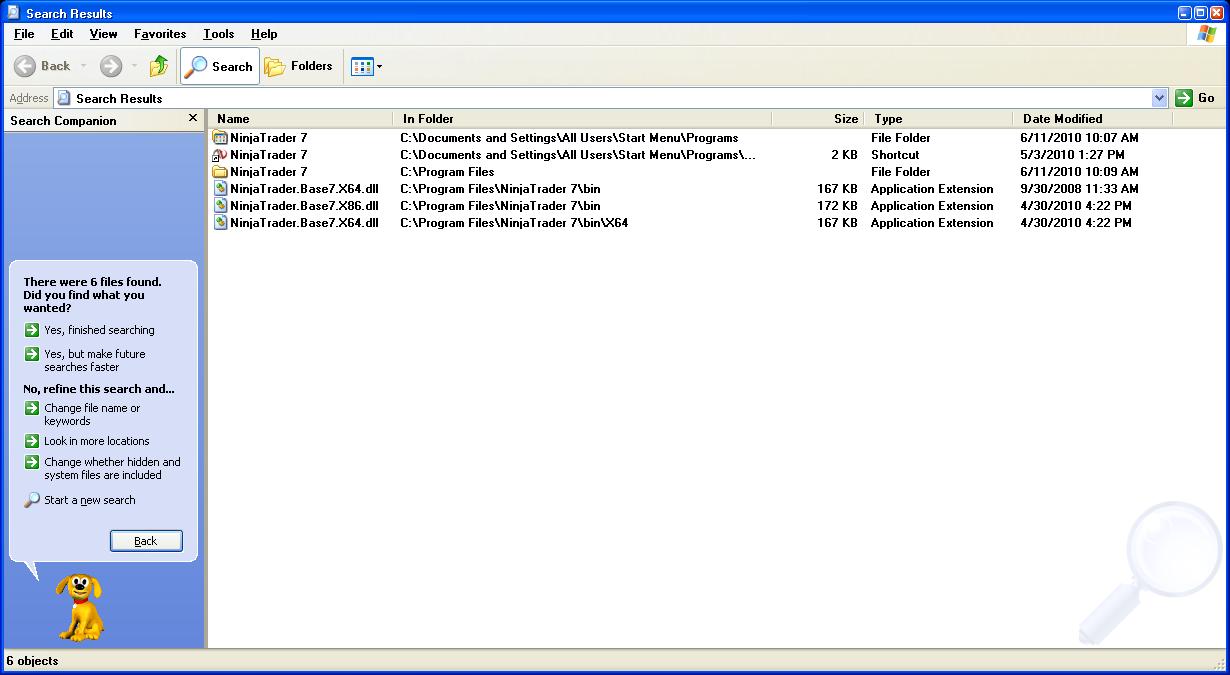Select the NinjaTrader.Base7.X86.dll file icon

click(x=220, y=206)
